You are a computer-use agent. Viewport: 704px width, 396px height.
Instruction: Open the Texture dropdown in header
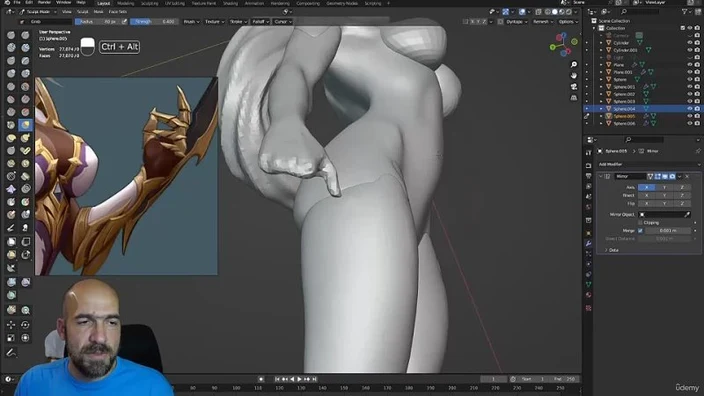(214, 22)
